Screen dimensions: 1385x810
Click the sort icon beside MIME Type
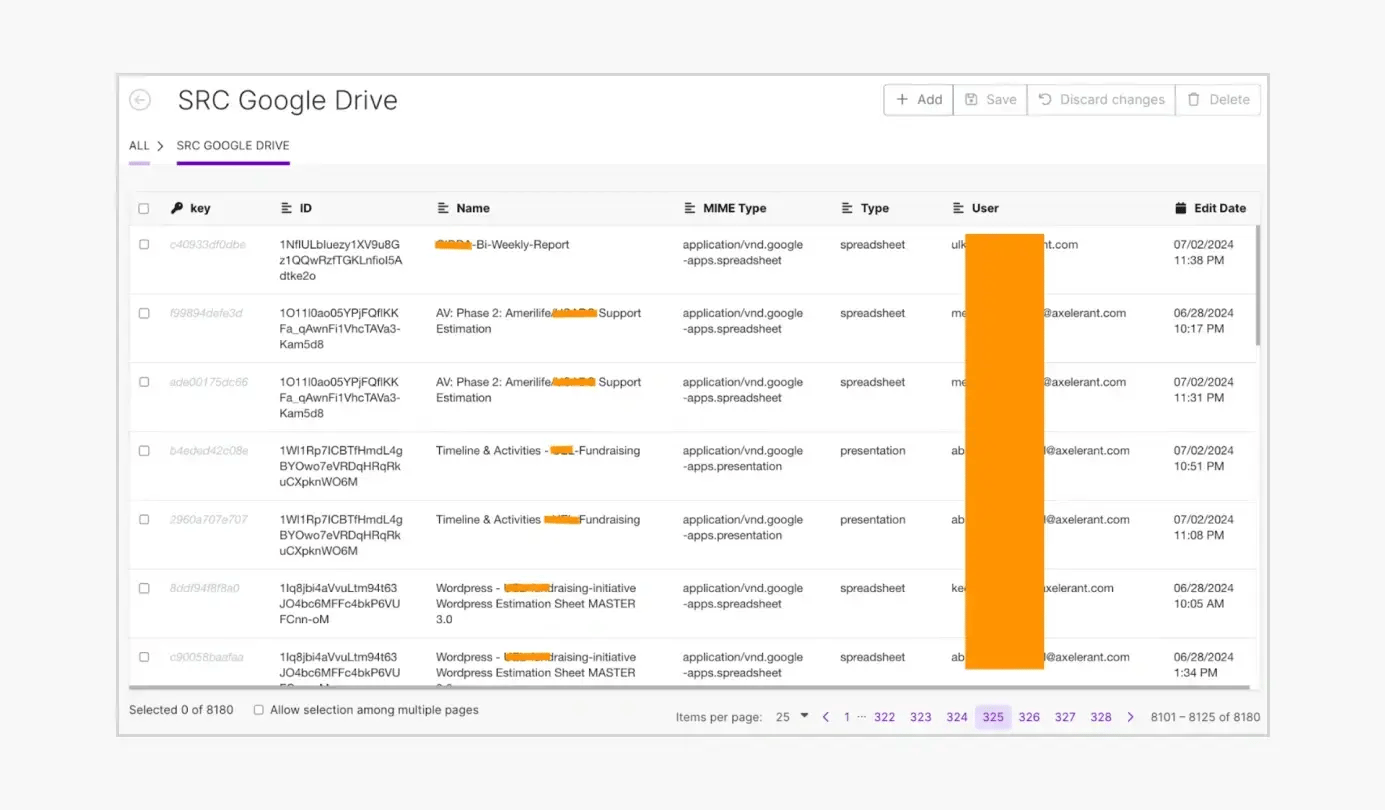(x=689, y=208)
